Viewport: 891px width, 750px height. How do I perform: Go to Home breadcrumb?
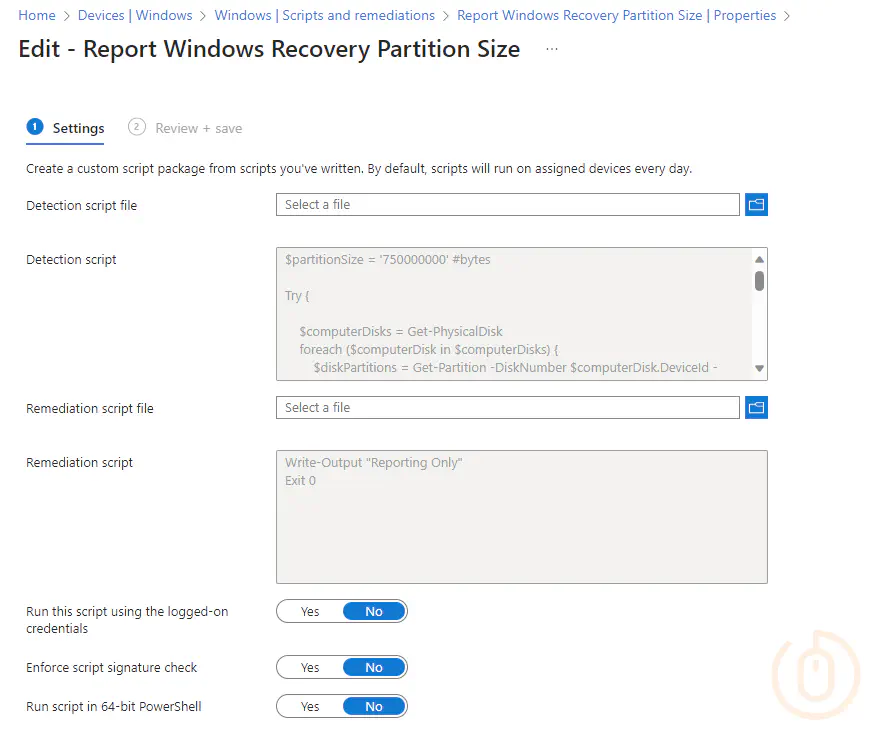coord(37,15)
